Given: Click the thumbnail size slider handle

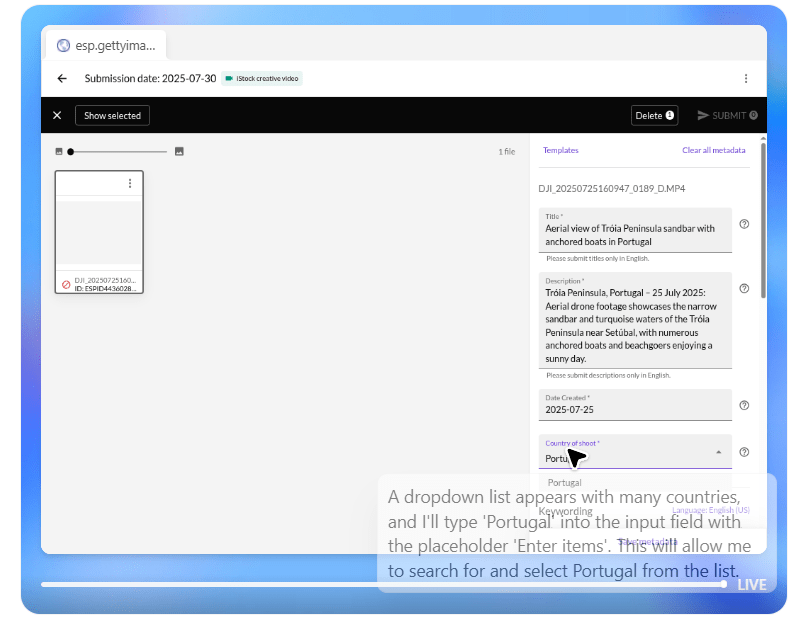Looking at the screenshot, I should [x=71, y=152].
